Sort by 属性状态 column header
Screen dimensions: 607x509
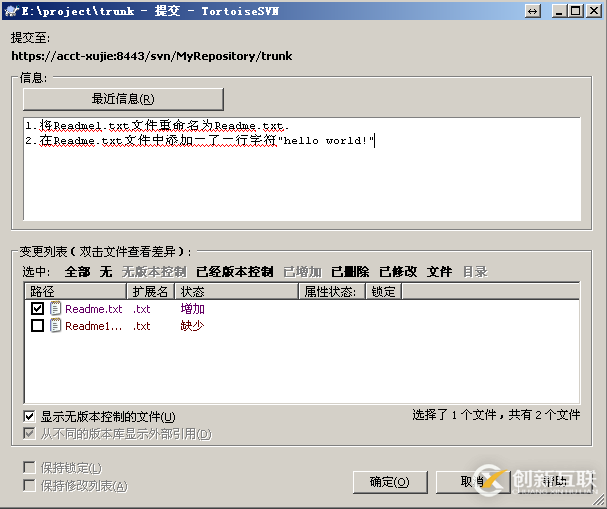[x=332, y=291]
